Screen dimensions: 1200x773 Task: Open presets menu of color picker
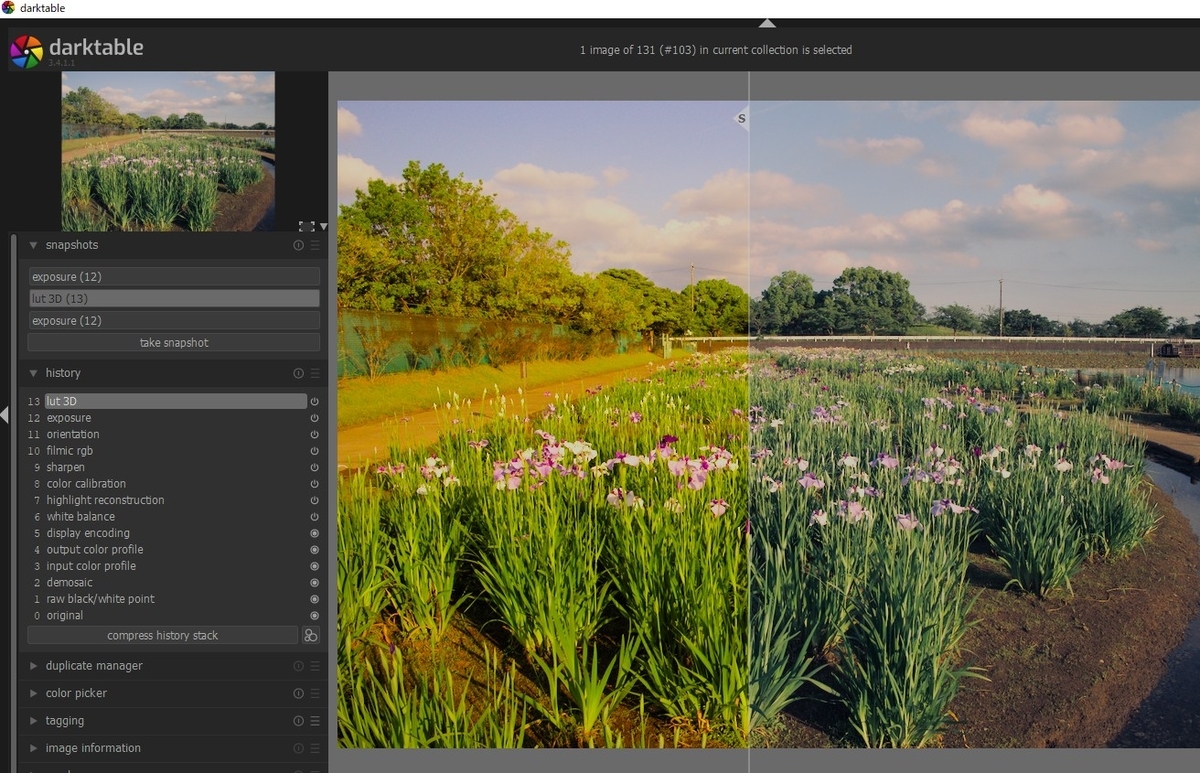[315, 693]
